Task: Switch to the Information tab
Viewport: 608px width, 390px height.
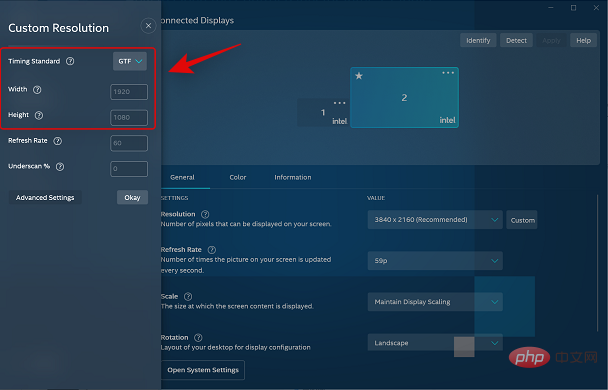Action: point(293,177)
